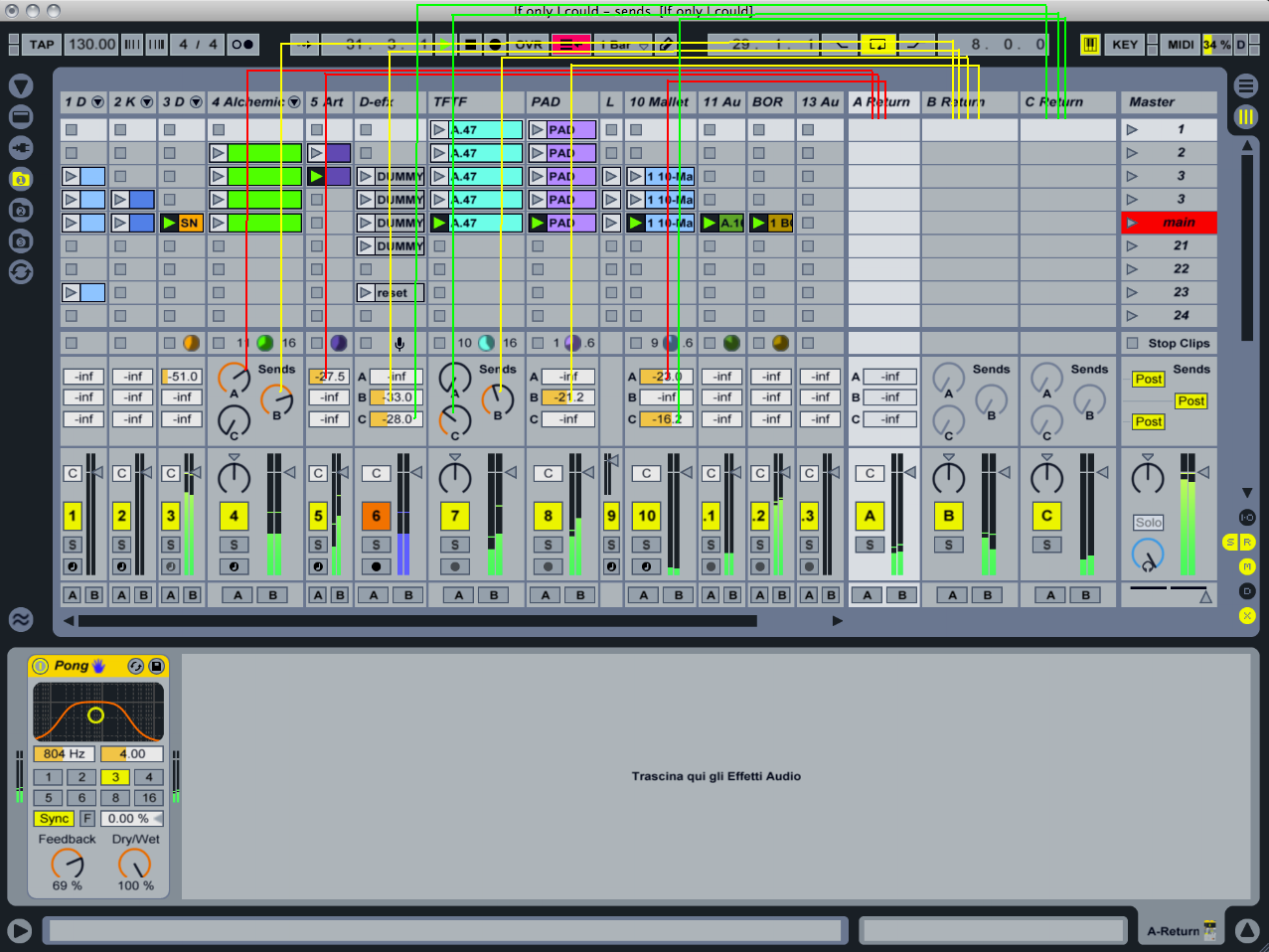This screenshot has height=952, width=1269.
Task: Toggle the In/Out section button
Action: pyautogui.click(x=1247, y=518)
